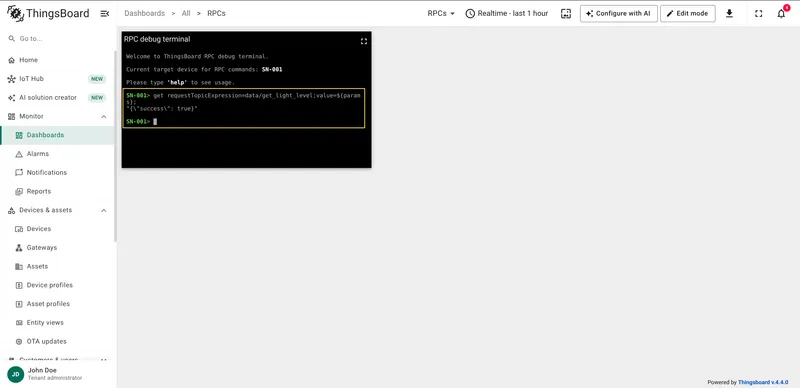Open dashboard image export icon

[566, 14]
